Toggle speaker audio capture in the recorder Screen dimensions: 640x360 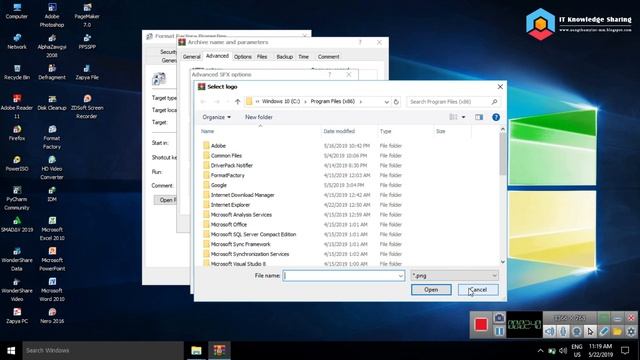point(550,331)
